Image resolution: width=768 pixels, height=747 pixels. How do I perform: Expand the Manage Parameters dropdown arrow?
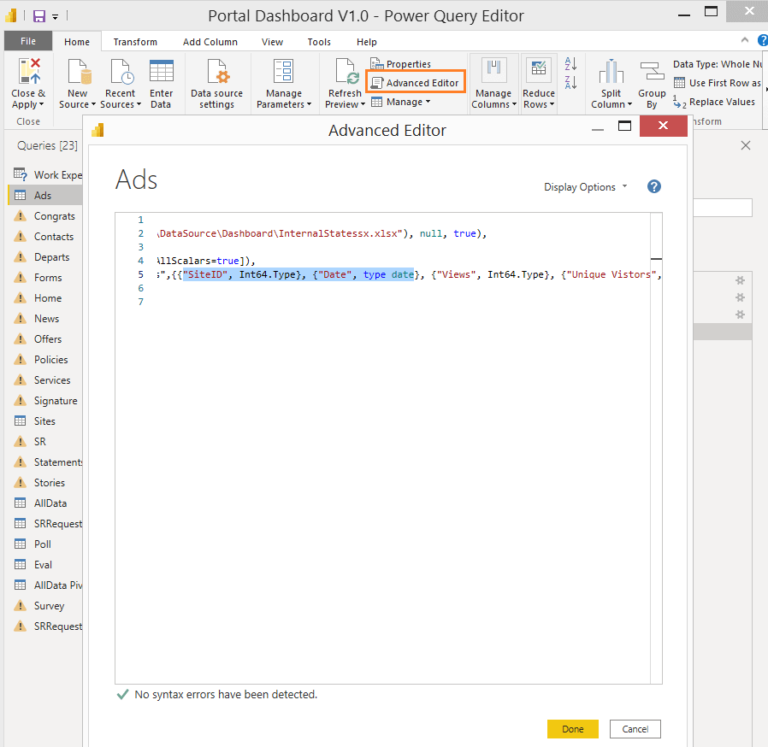[x=309, y=104]
